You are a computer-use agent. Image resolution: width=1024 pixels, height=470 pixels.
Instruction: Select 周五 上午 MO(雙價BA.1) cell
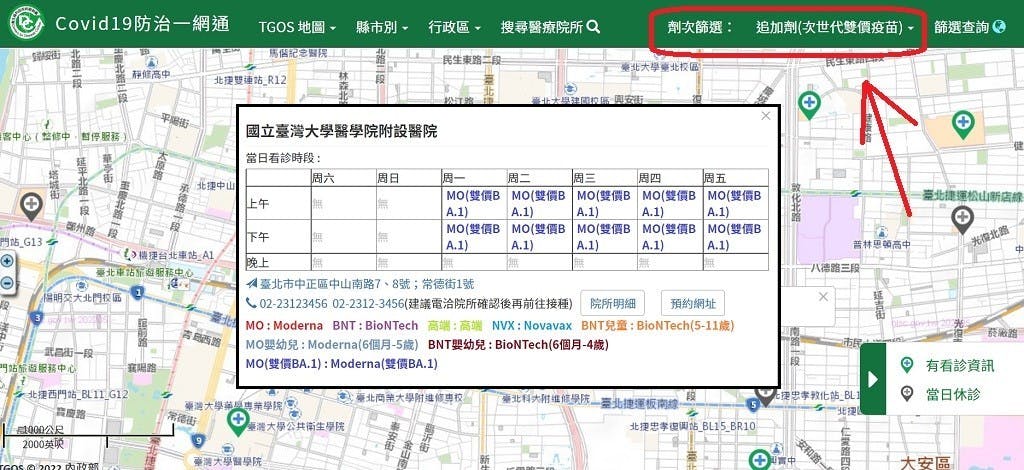point(735,203)
